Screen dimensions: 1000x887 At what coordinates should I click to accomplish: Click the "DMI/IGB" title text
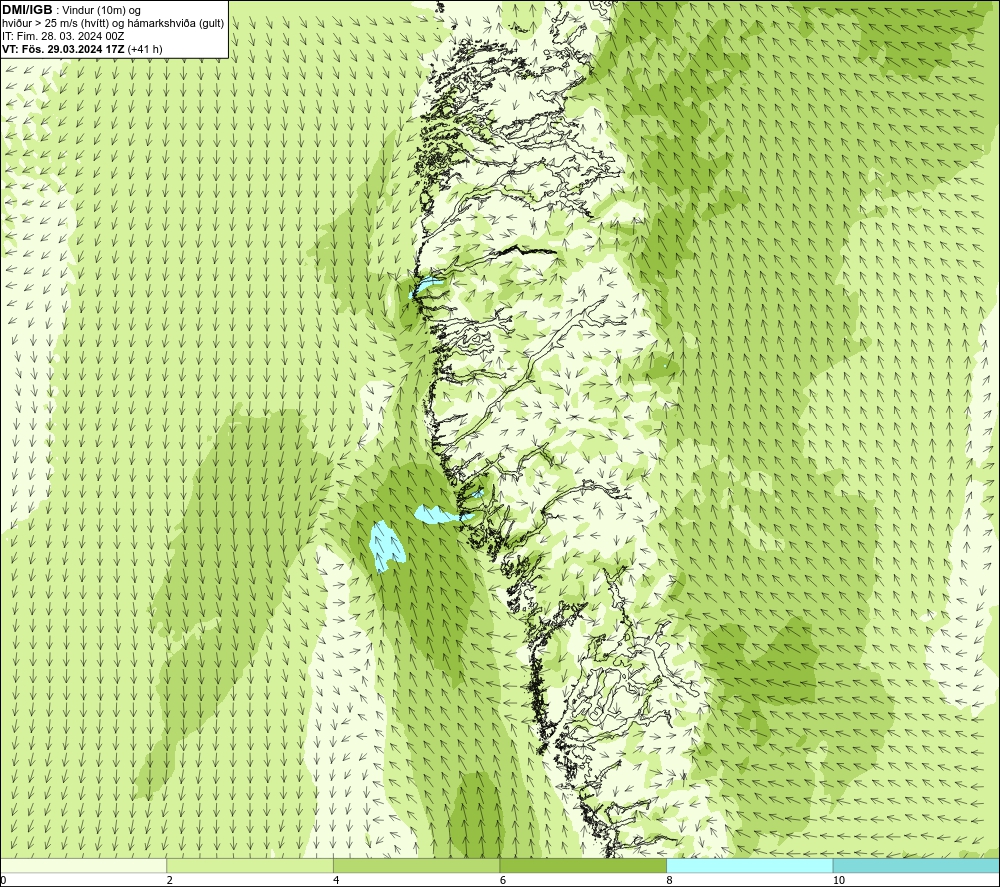click(27, 10)
